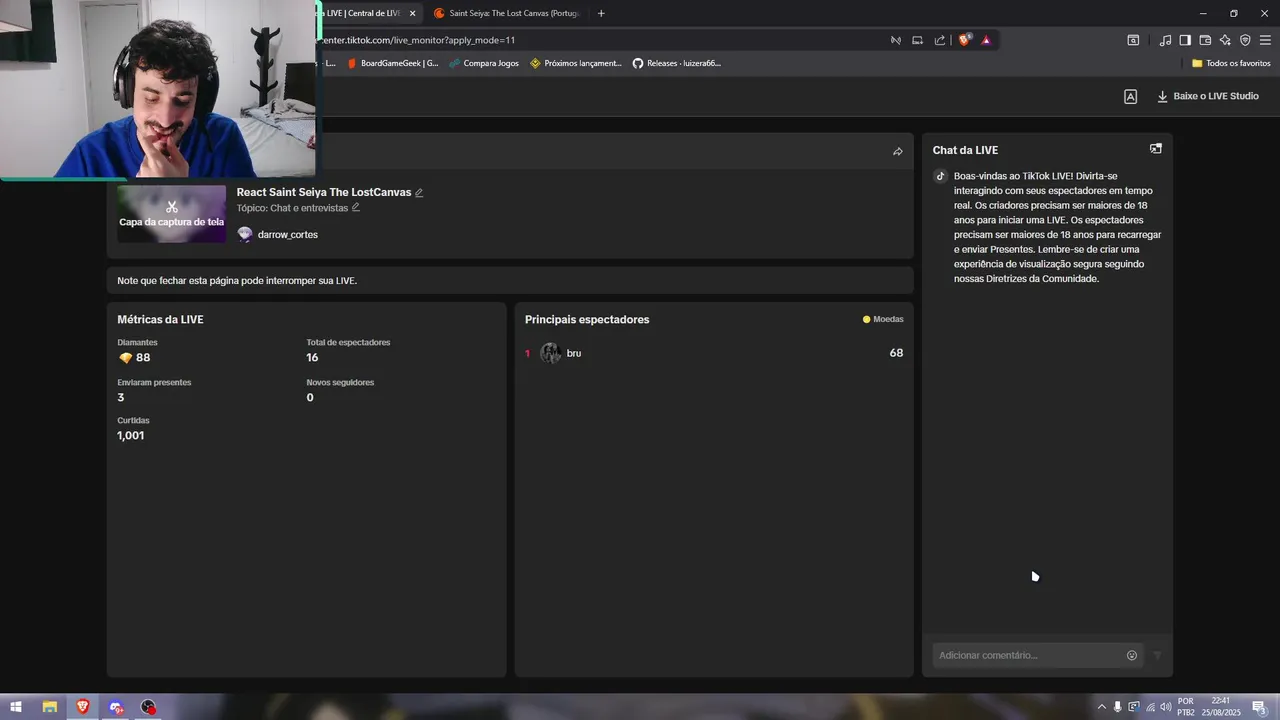This screenshot has height=720, width=1280.
Task: Open the browser hamburger menu
Action: pyautogui.click(x=1265, y=40)
